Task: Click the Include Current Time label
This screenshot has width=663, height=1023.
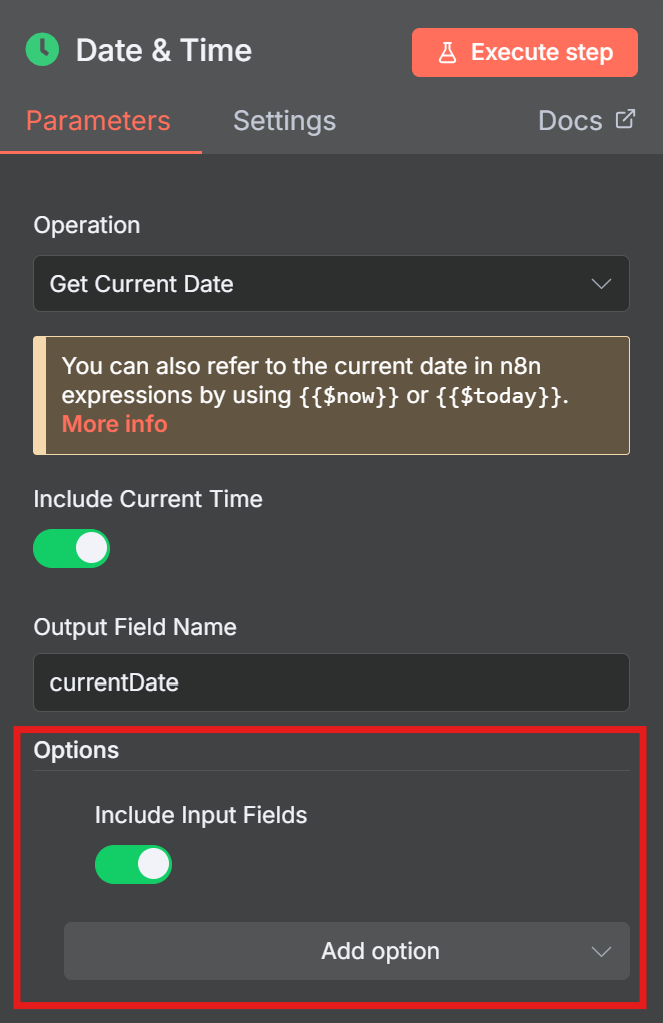Action: (x=148, y=499)
